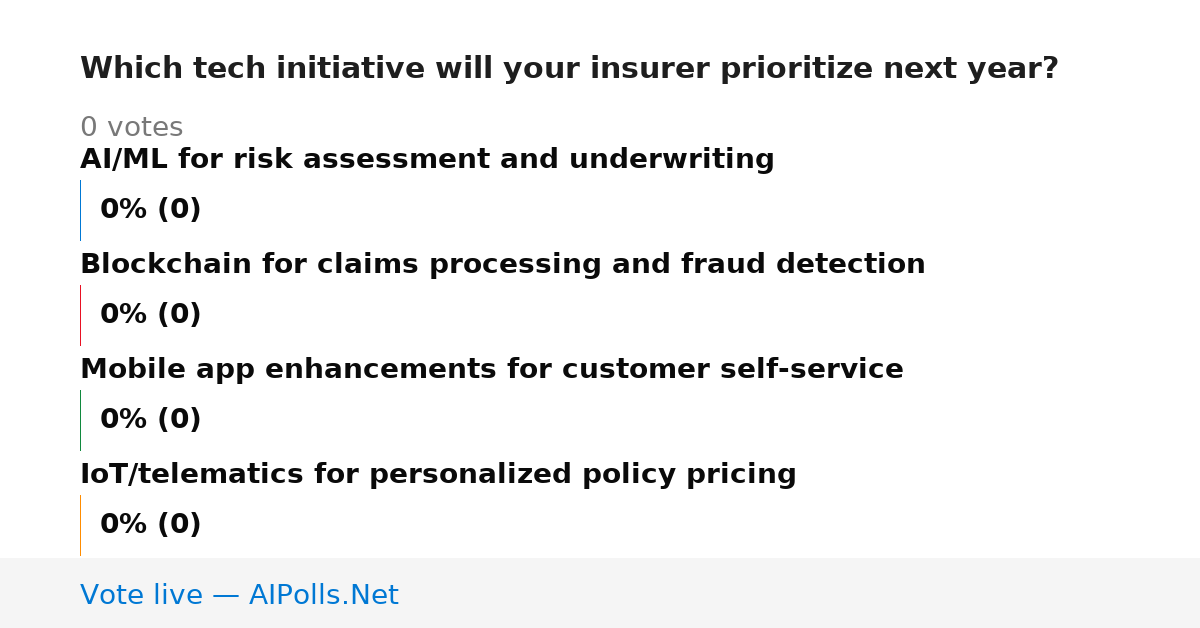
Task: Click the 0 votes counter
Action: point(131,128)
